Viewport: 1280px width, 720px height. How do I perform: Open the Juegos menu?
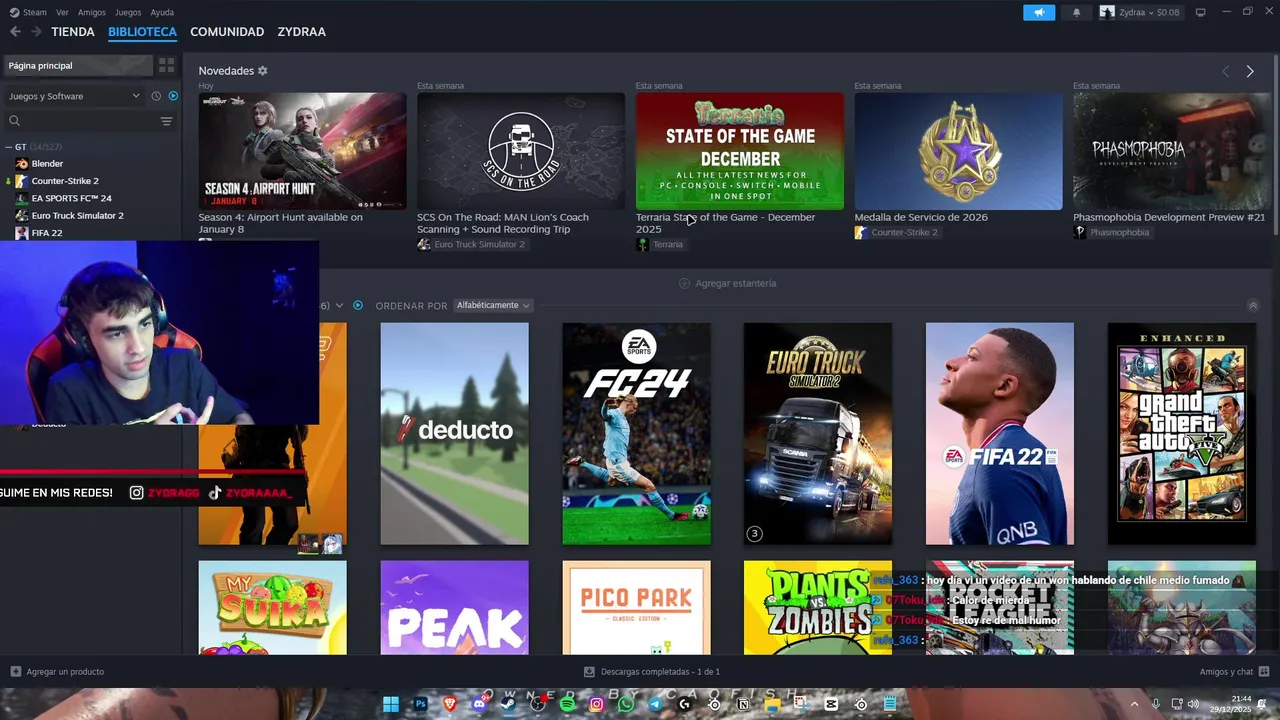(x=128, y=12)
